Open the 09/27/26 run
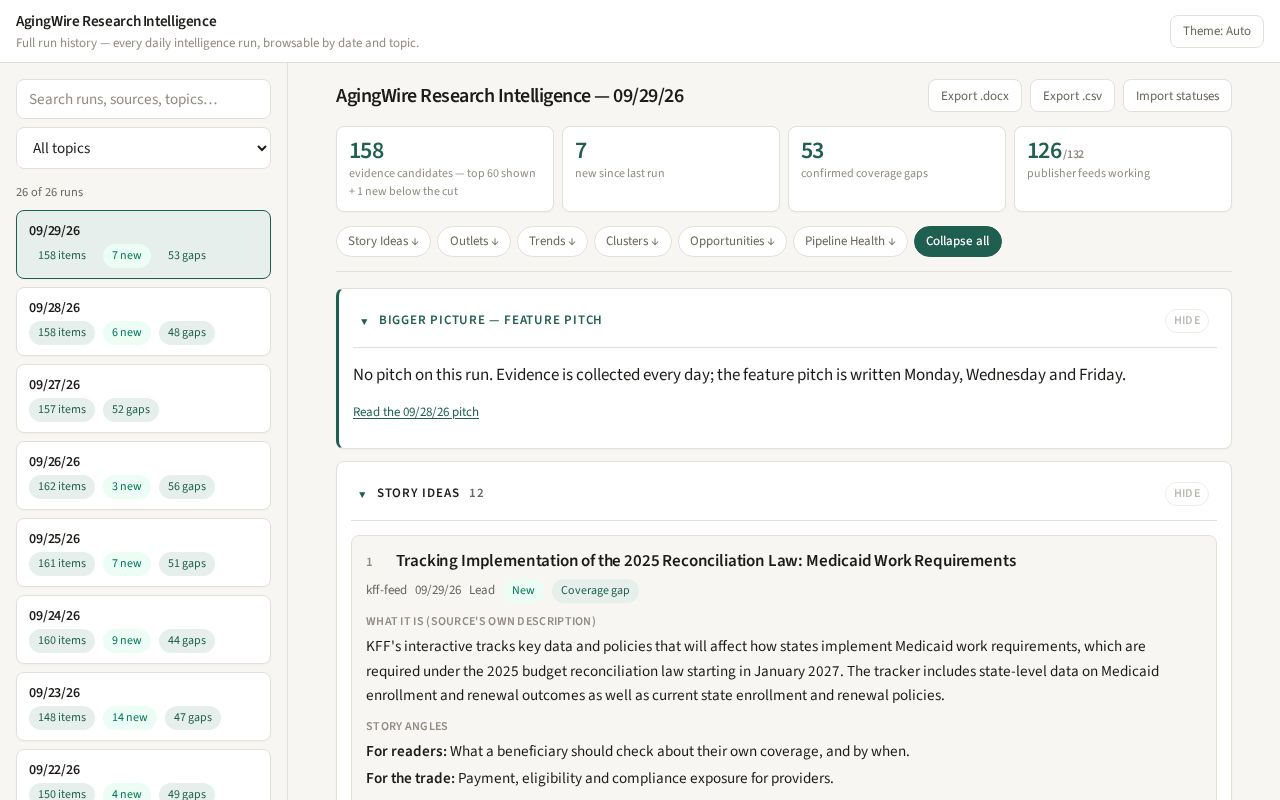The height and width of the screenshot is (800, 1280). point(143,398)
